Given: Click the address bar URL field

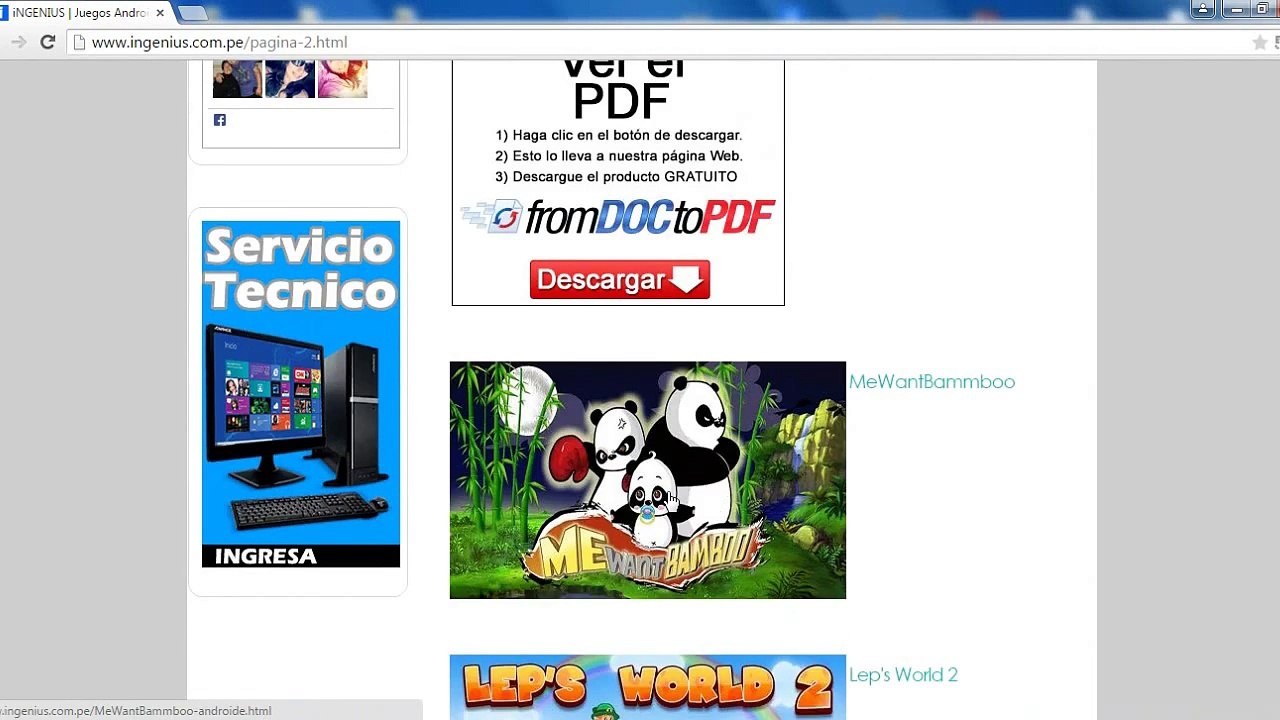Looking at the screenshot, I should click(x=660, y=42).
